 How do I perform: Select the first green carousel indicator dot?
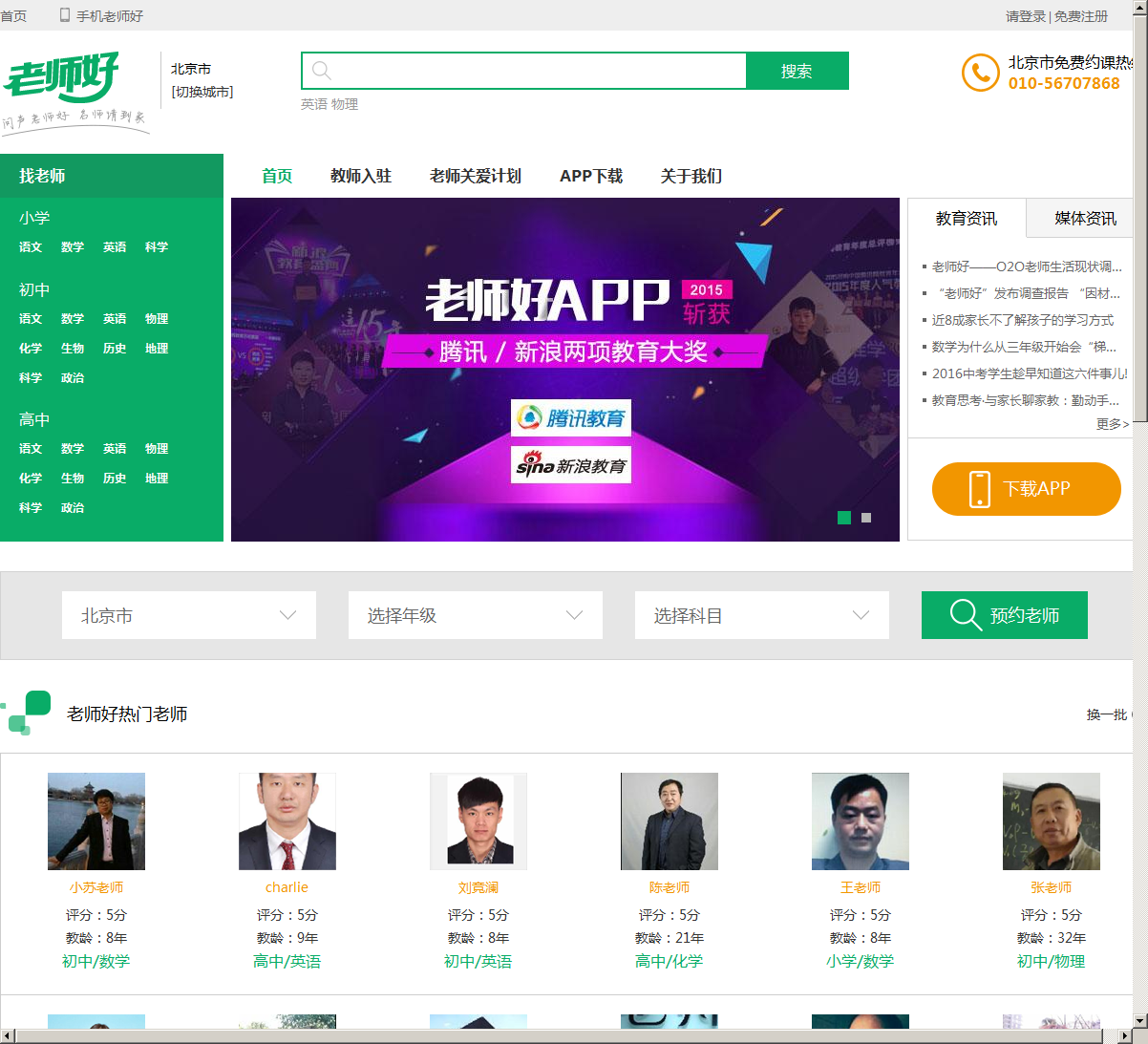pyautogui.click(x=844, y=518)
